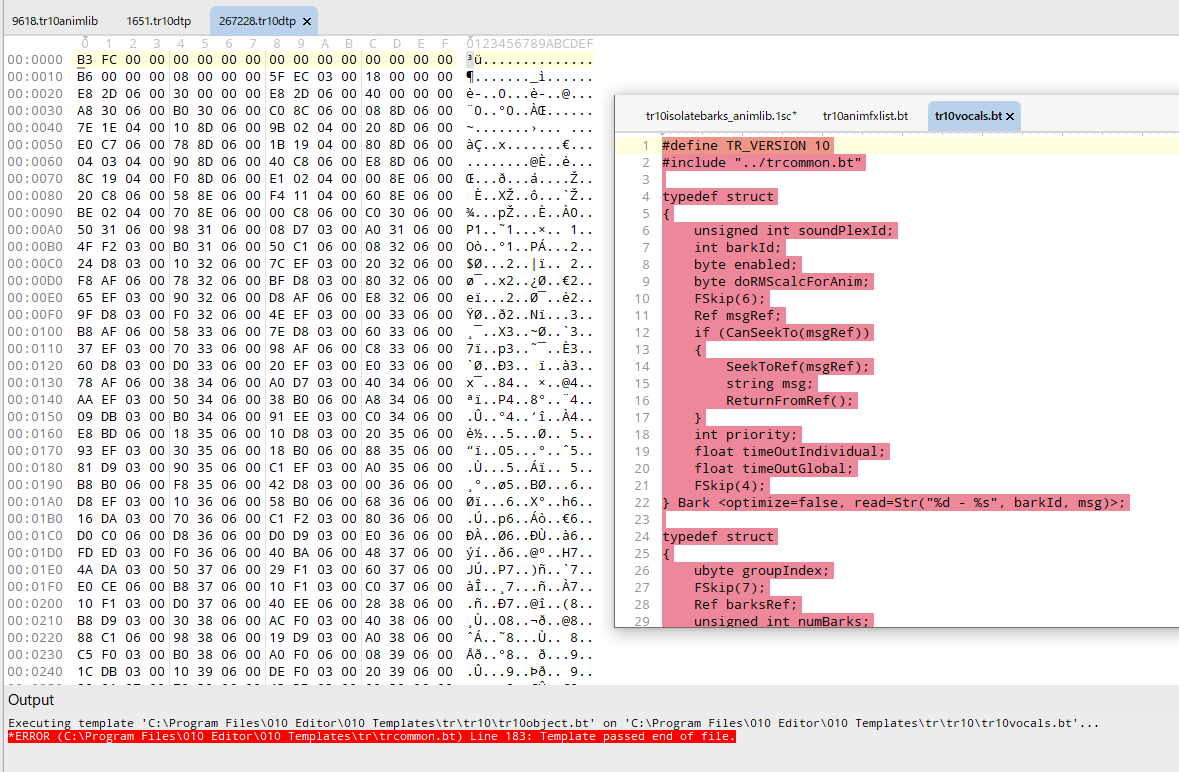Click the #include "../trcommon.bt" line
Viewport: 1179px width, 772px height.
[763, 162]
